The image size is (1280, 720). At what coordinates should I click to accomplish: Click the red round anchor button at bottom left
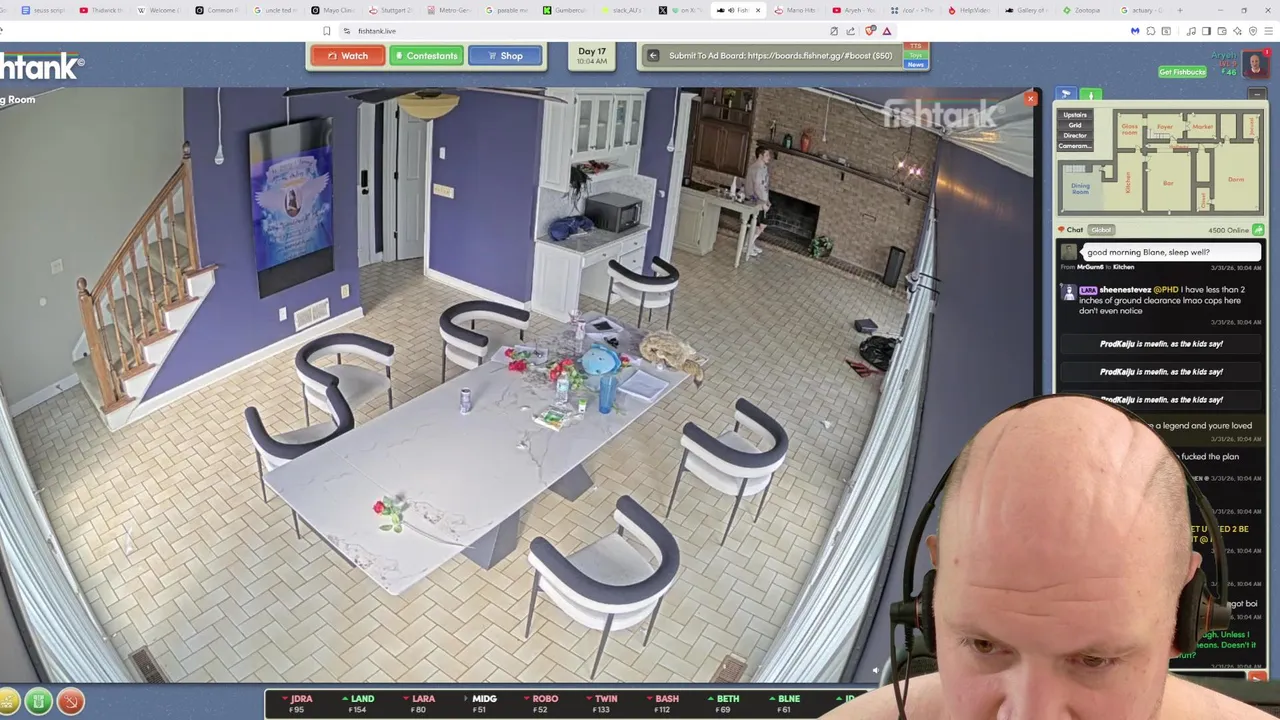click(x=70, y=702)
